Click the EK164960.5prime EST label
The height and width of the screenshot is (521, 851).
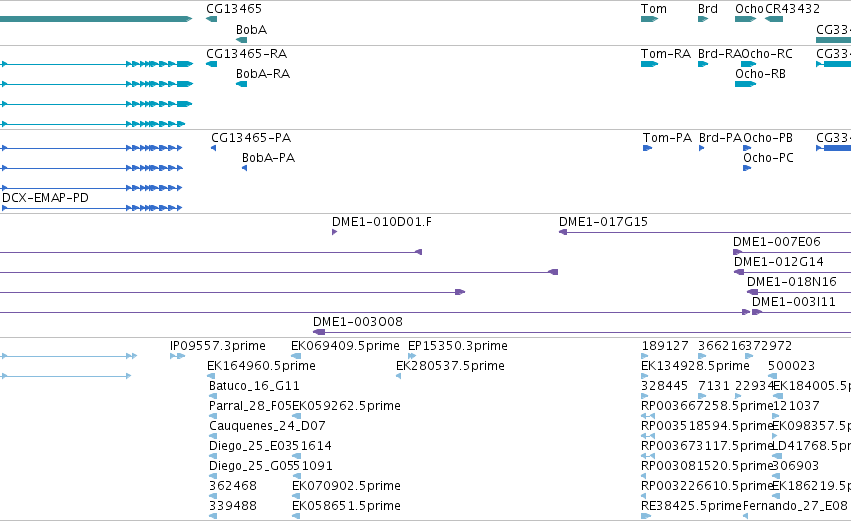click(x=262, y=366)
